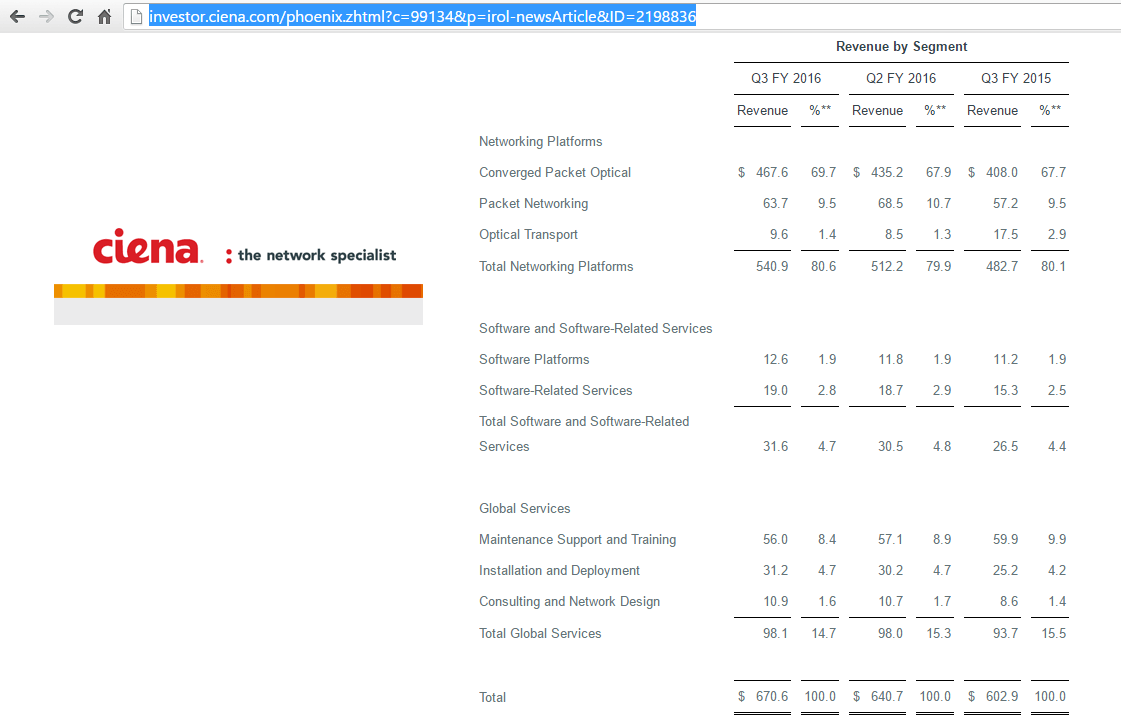Click the Q3 FY 2015 column header
Screen dimensions: 1121x723
pos(1016,79)
